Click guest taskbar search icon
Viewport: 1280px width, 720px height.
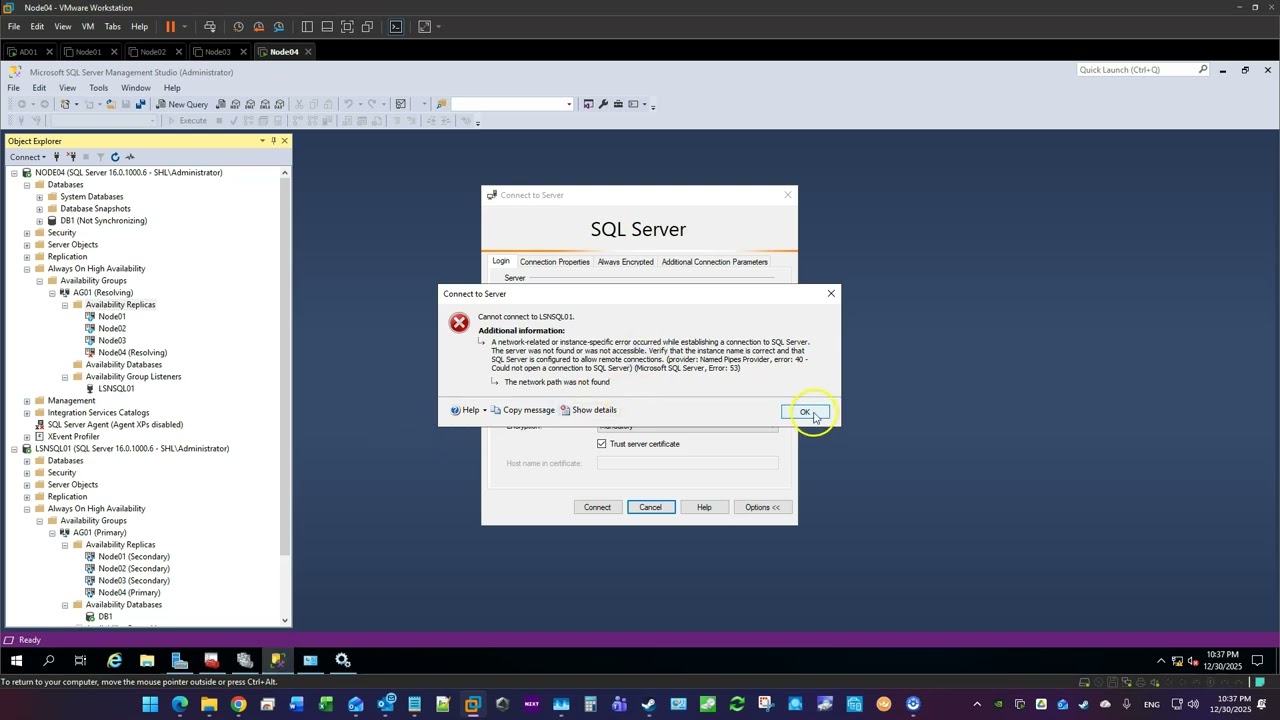pos(48,660)
